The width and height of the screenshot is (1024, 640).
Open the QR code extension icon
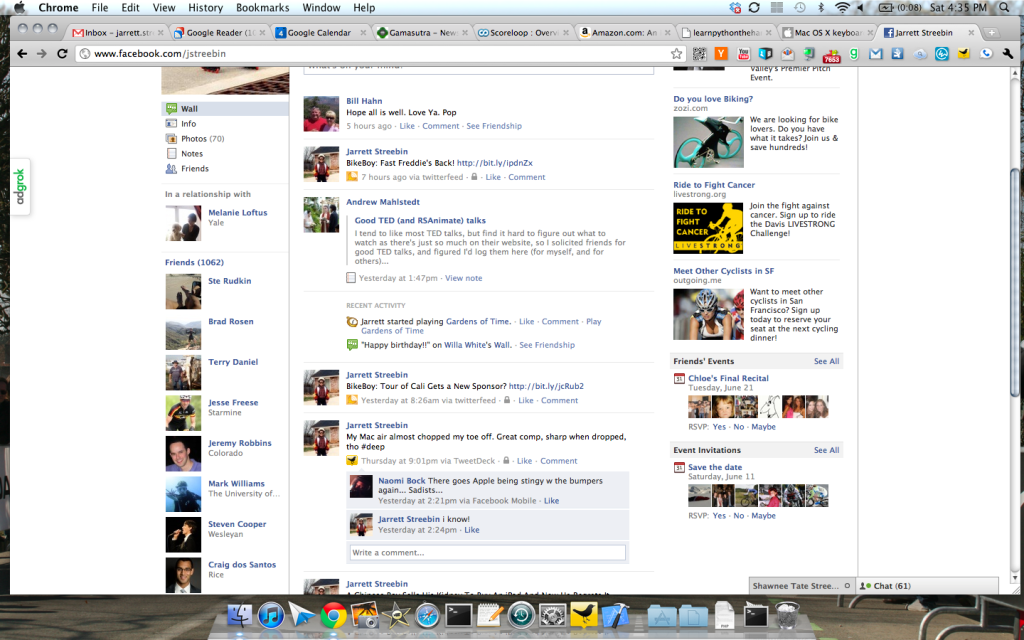699,54
